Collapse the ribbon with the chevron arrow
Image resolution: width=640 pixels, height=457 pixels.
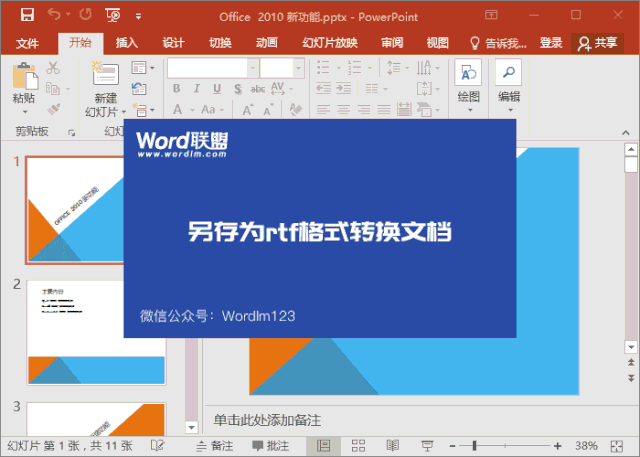pos(625,133)
